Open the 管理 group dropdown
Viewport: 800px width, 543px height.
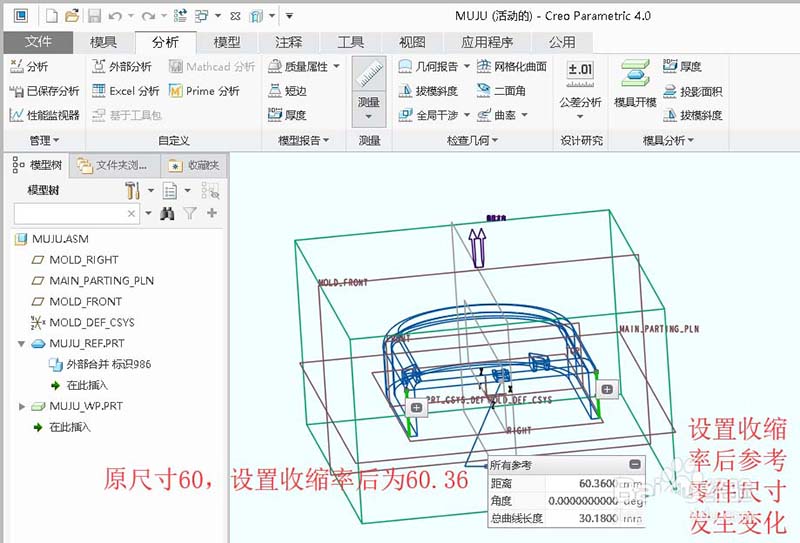click(44, 140)
